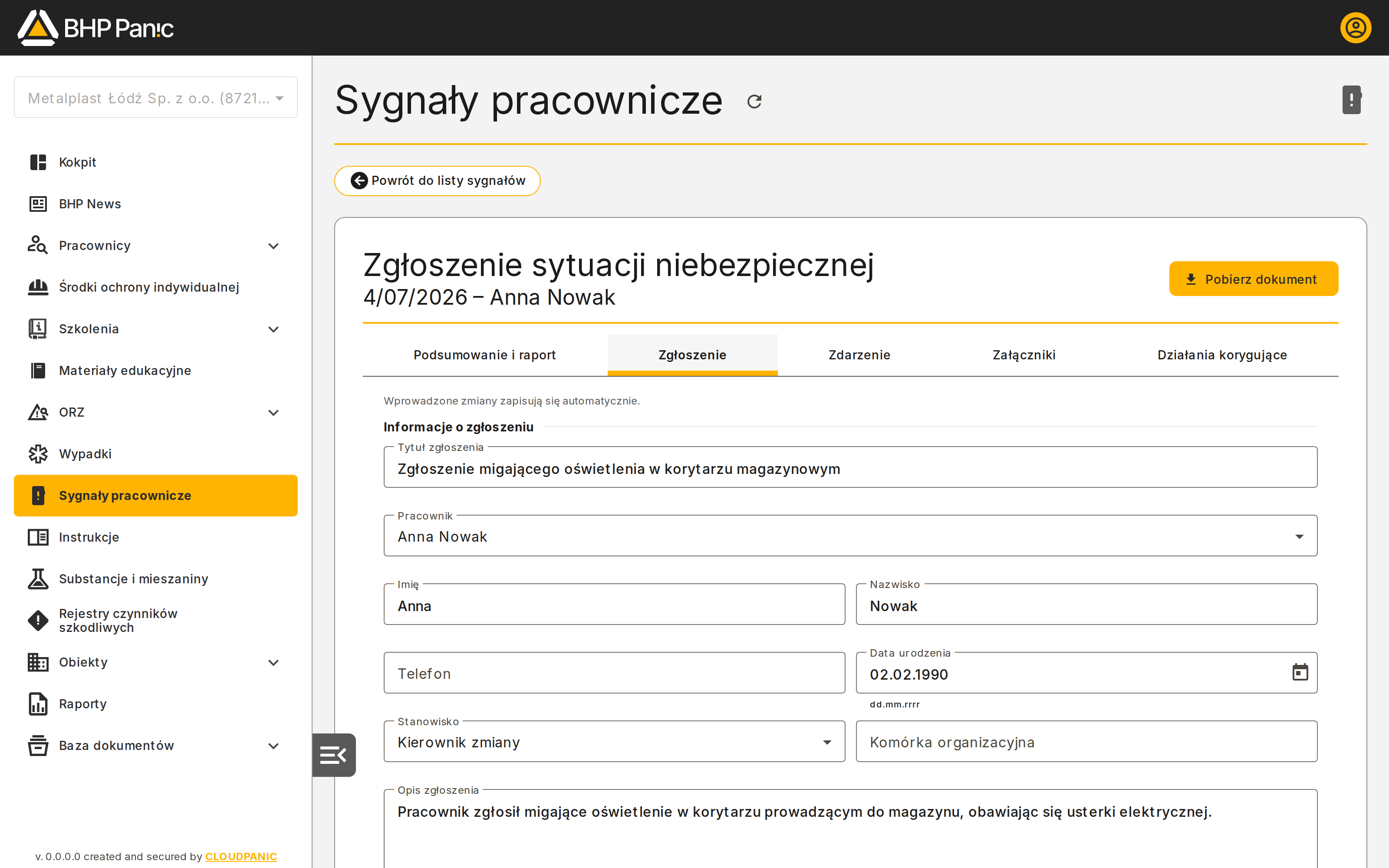1389x868 pixels.
Task: Open Raporty menu item
Action: tap(155, 704)
